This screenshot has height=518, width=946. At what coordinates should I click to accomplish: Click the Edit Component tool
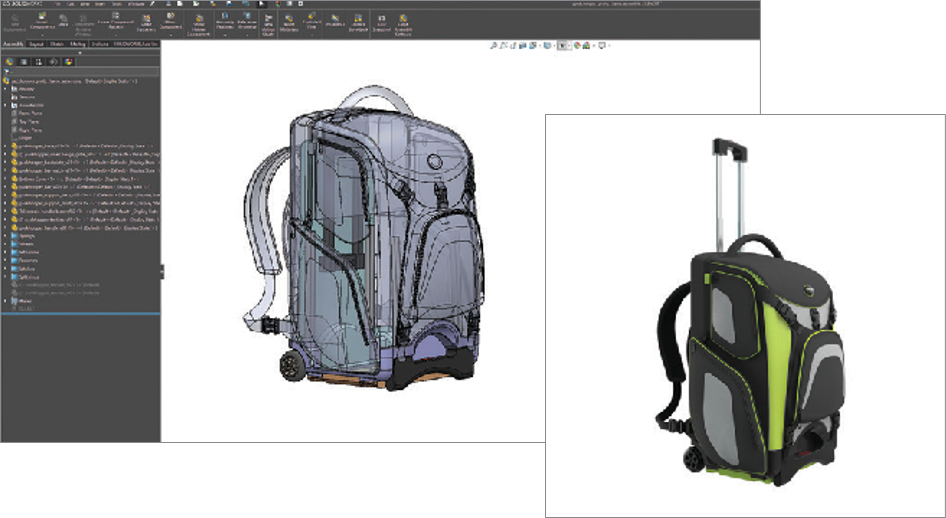tap(14, 22)
